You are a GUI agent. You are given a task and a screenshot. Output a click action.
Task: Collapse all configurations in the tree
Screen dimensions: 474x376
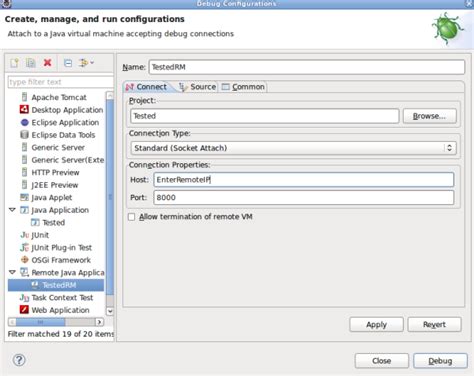pos(68,63)
